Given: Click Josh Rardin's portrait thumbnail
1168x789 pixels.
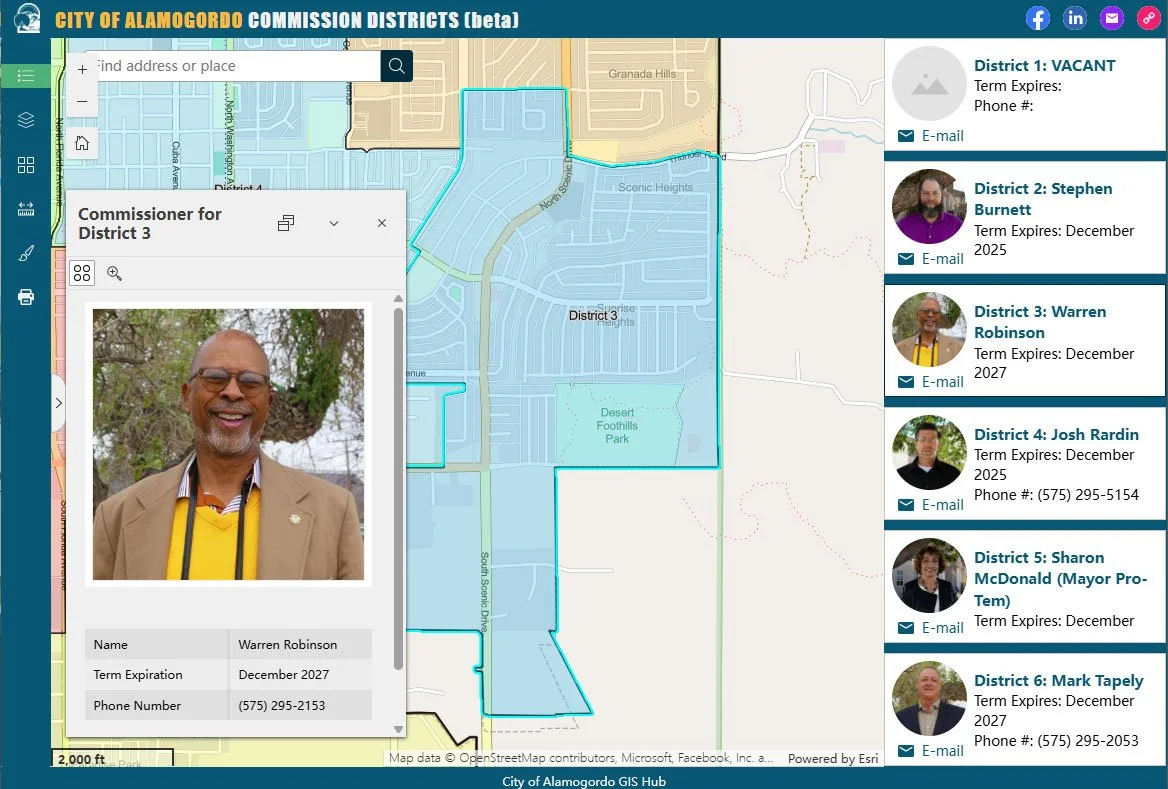Looking at the screenshot, I should (x=929, y=452).
